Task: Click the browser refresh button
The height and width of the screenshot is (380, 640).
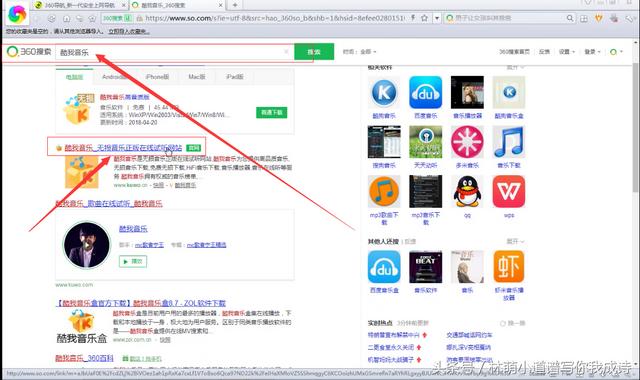Action: click(51, 18)
